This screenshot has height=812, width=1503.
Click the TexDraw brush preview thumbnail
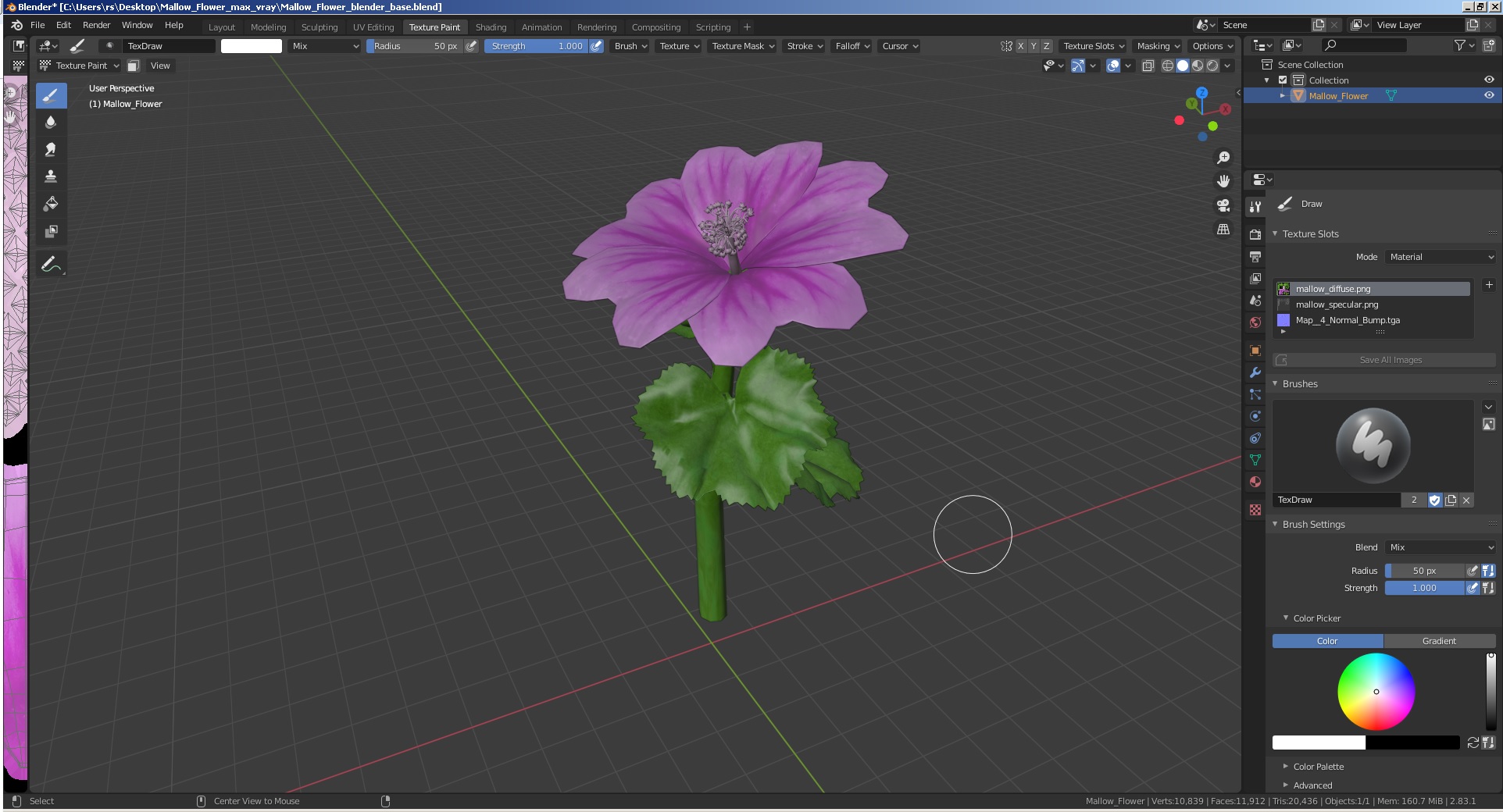tap(1373, 446)
